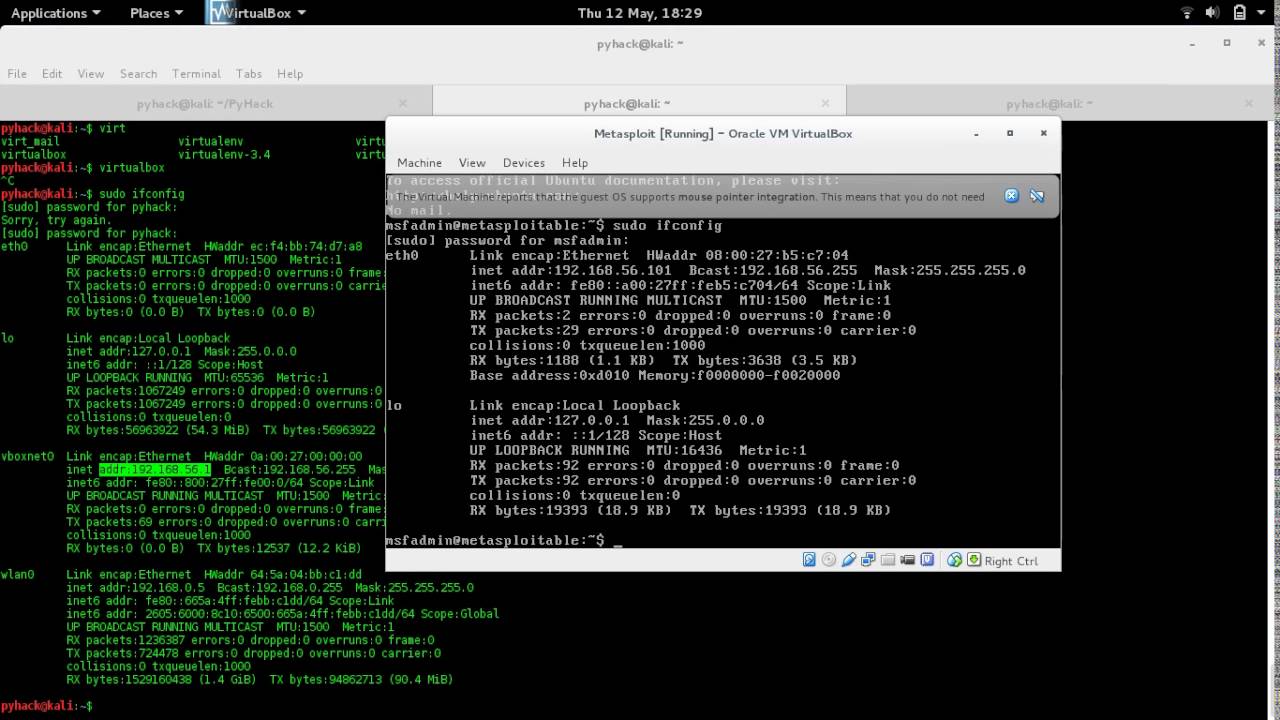This screenshot has width=1280, height=720.
Task: Open the clock showing Thu 12 May, 18:29
Action: (x=640, y=13)
